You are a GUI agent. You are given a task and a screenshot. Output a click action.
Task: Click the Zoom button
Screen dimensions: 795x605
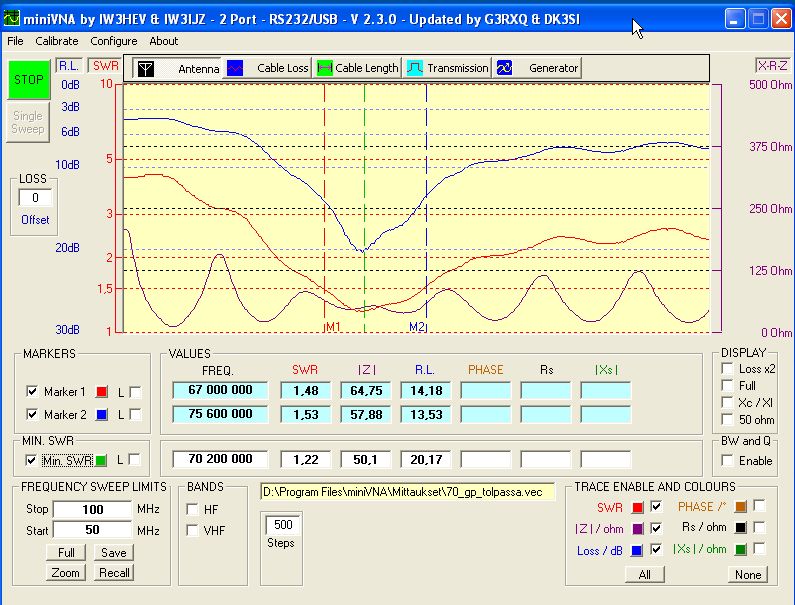pyautogui.click(x=66, y=573)
